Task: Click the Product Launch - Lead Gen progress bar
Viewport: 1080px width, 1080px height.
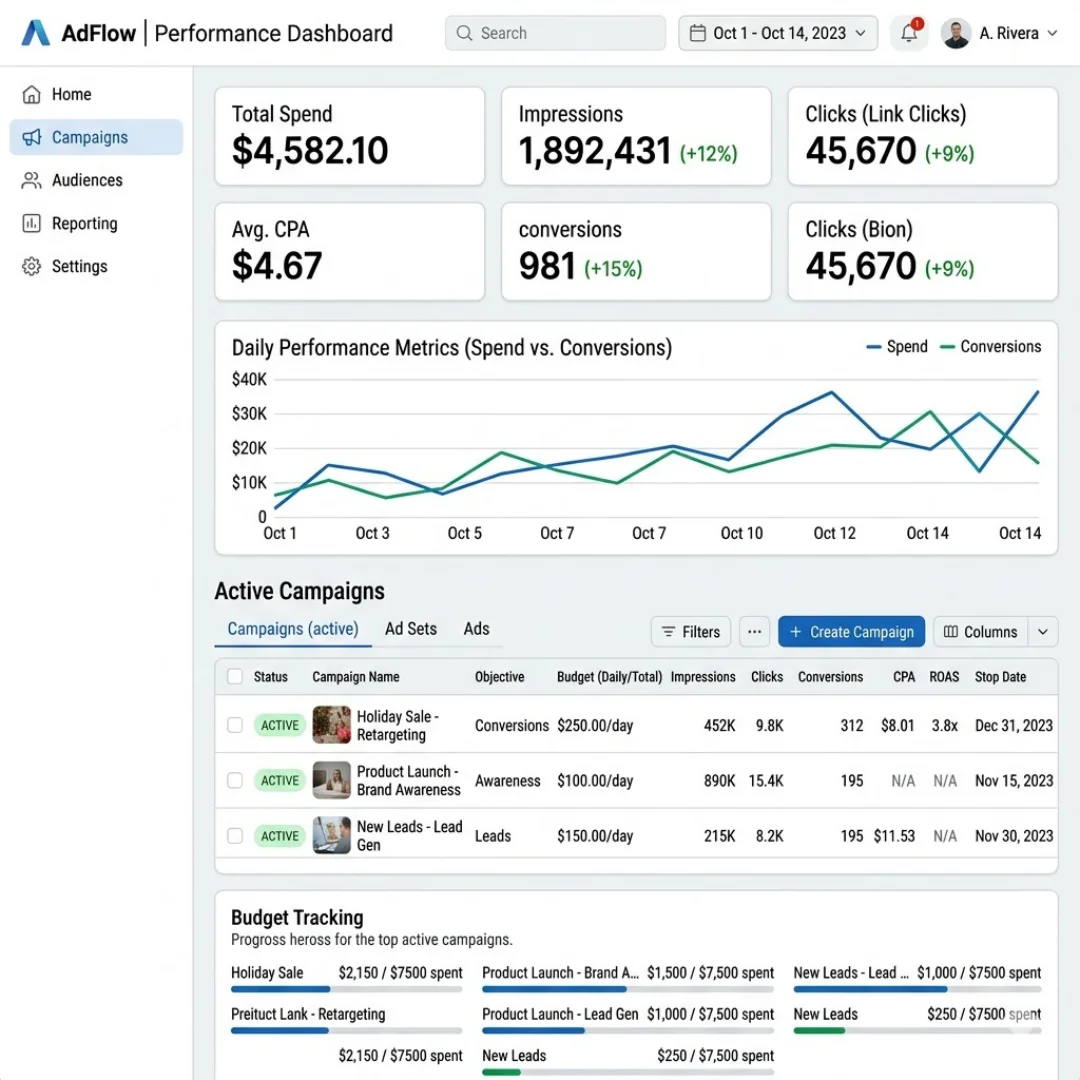Action: (627, 1030)
